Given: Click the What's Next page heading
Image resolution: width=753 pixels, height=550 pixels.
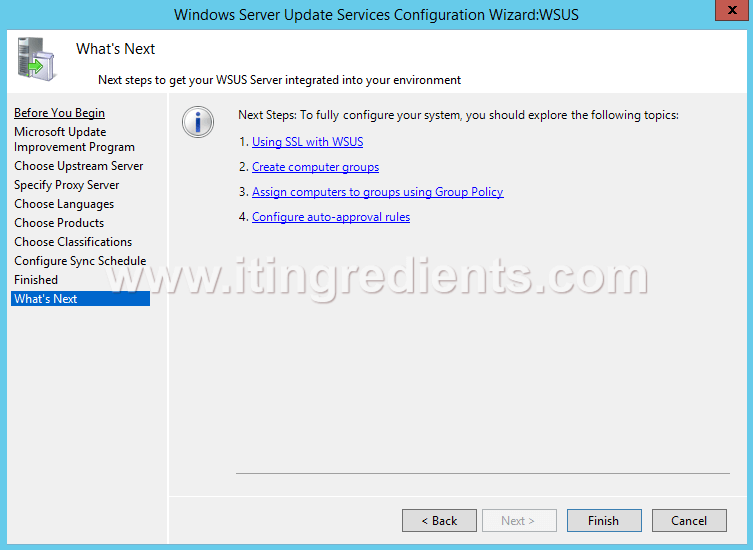Looking at the screenshot, I should point(115,49).
